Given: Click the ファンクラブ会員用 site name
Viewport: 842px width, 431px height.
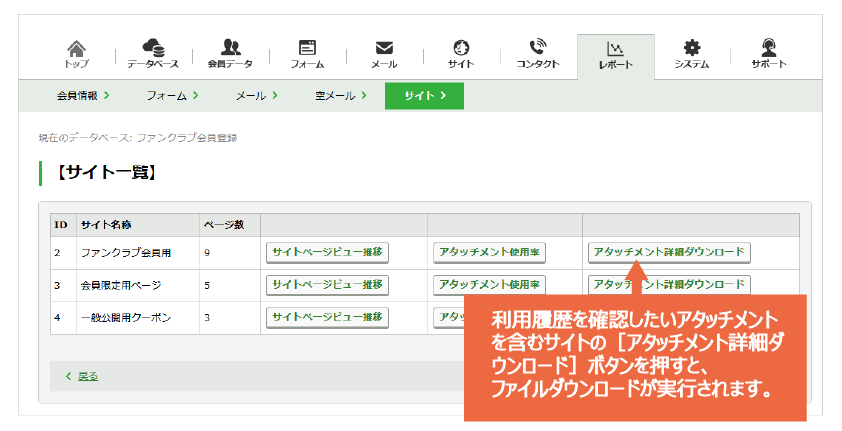Looking at the screenshot, I should point(126,253).
